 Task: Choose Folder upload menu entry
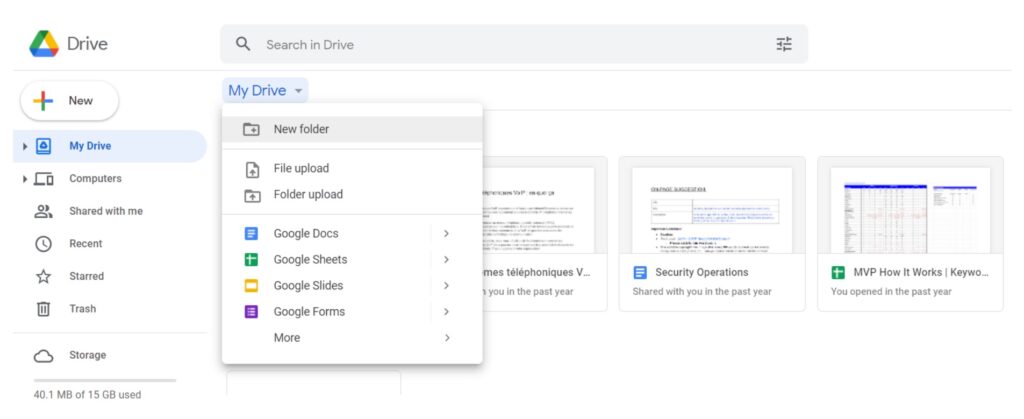(x=308, y=194)
